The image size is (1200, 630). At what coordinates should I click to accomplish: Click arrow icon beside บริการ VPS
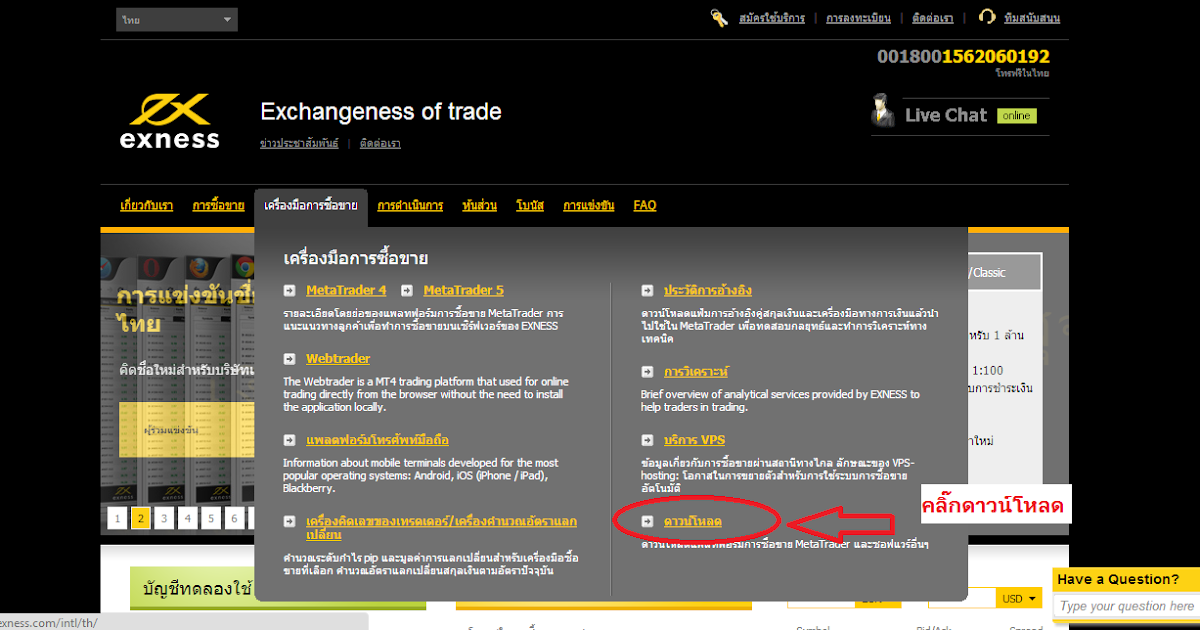click(647, 440)
